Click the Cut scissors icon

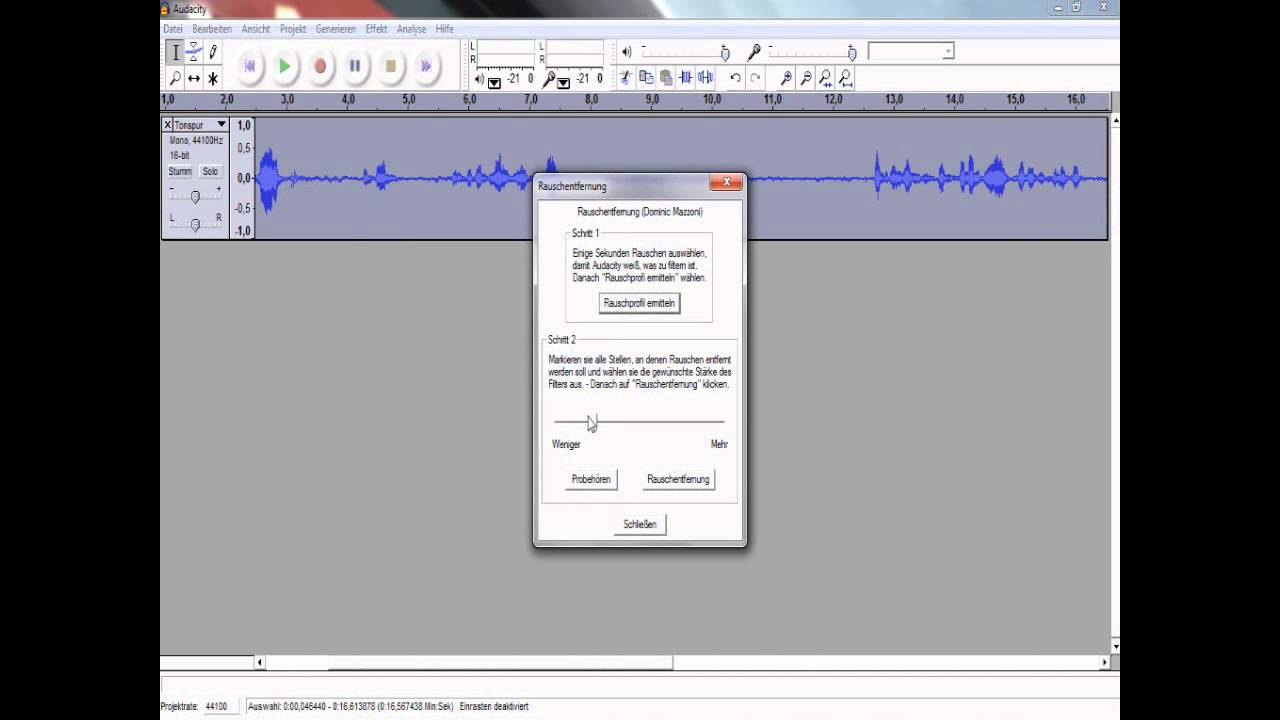pyautogui.click(x=626, y=77)
